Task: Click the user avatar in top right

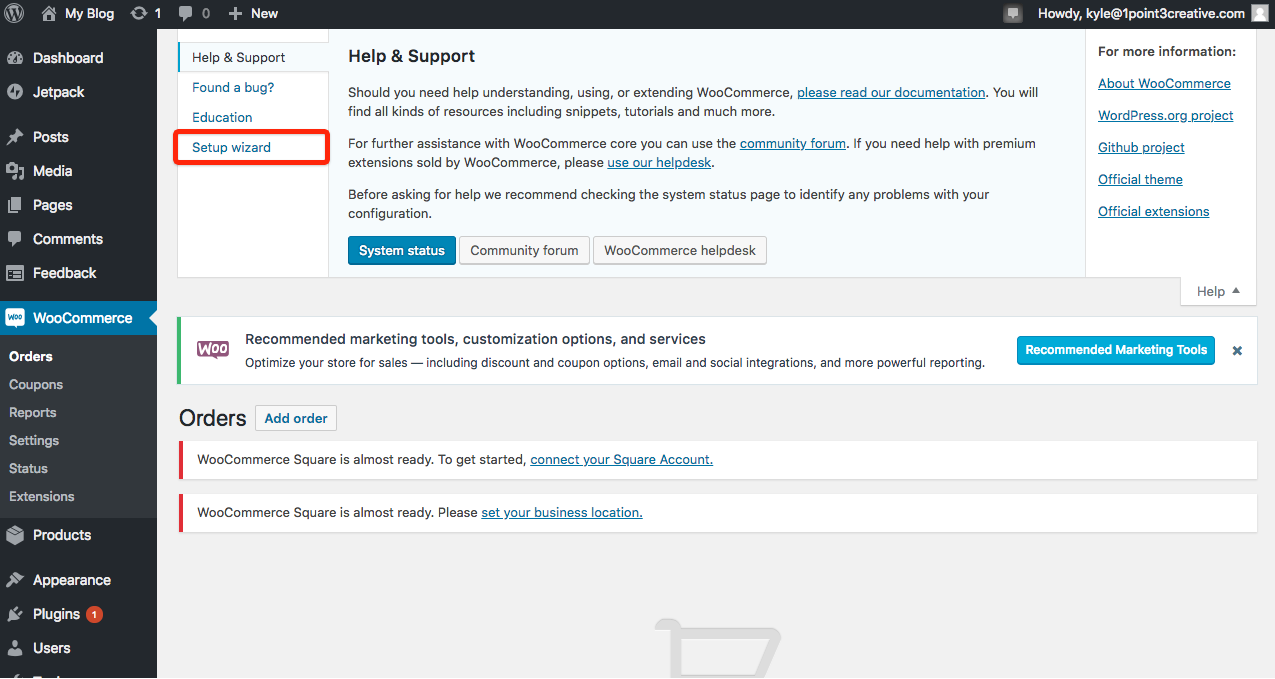Action: [x=1259, y=14]
